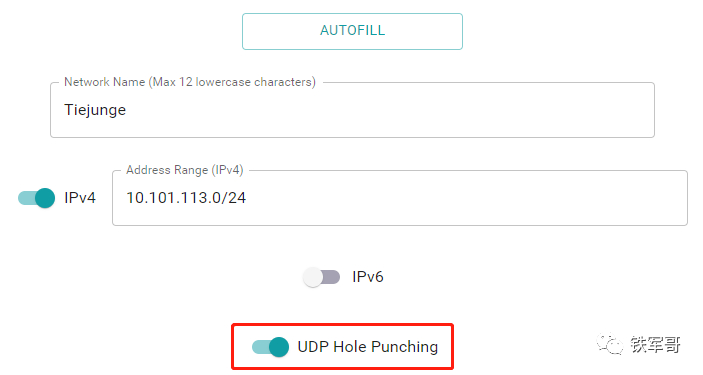
Task: Turn off UDP Hole Punching switch
Action: click(270, 347)
